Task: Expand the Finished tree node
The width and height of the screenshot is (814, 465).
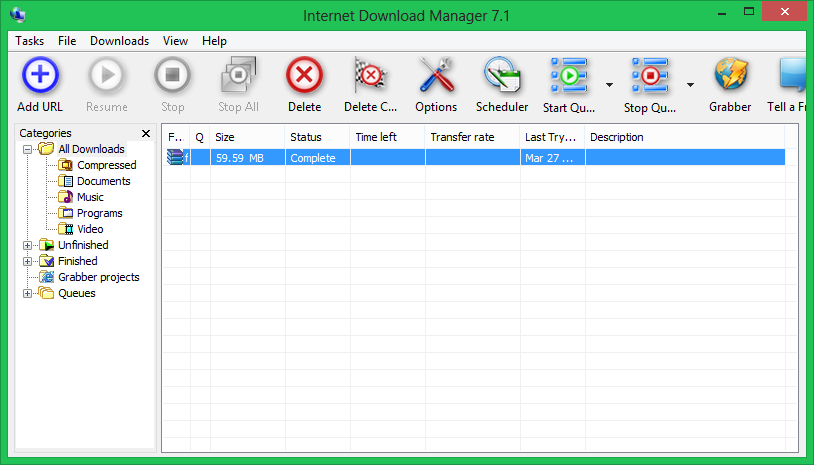Action: point(28,262)
